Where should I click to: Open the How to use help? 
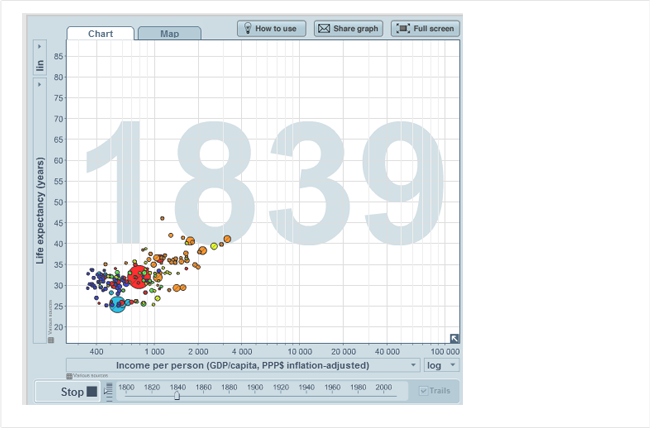[271, 28]
